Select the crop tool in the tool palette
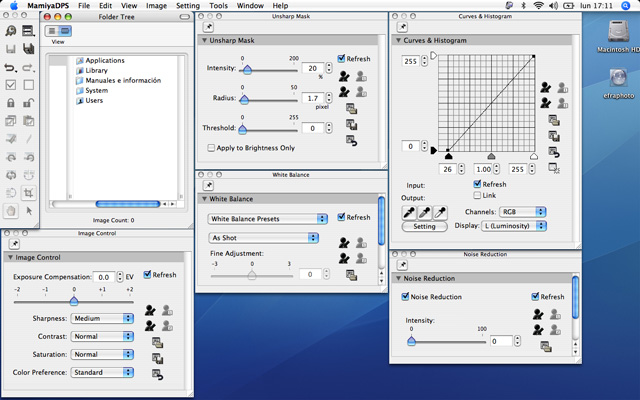640x400 pixels. coord(29,193)
